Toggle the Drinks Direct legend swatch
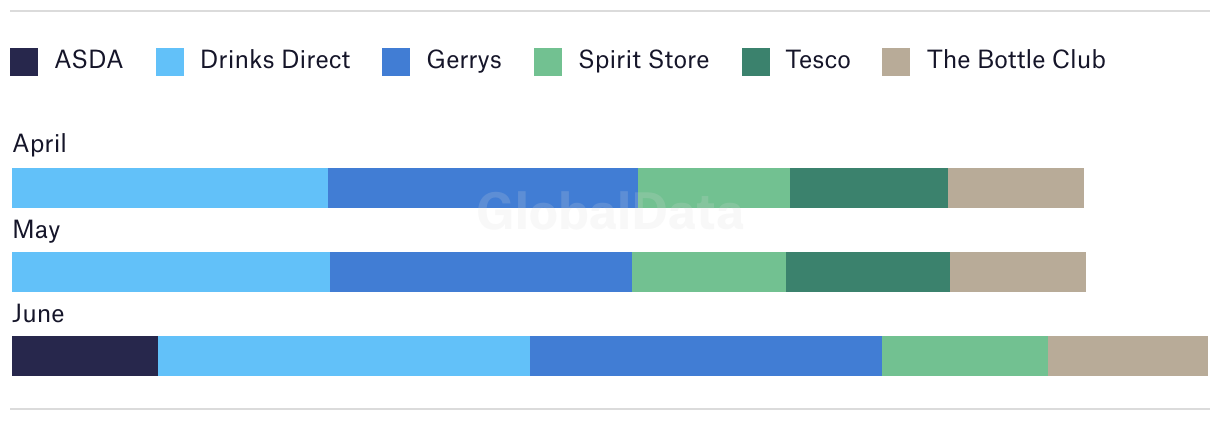 pos(170,62)
